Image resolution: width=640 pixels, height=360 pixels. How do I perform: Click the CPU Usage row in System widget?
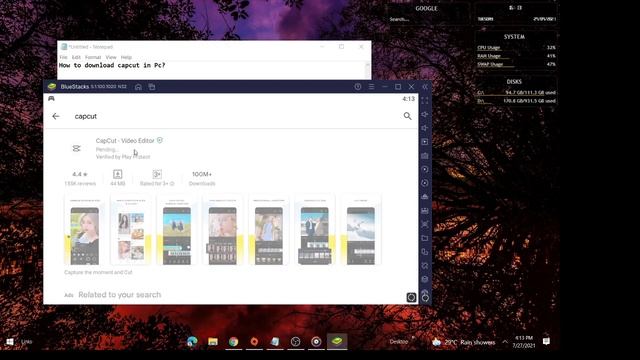pos(516,47)
